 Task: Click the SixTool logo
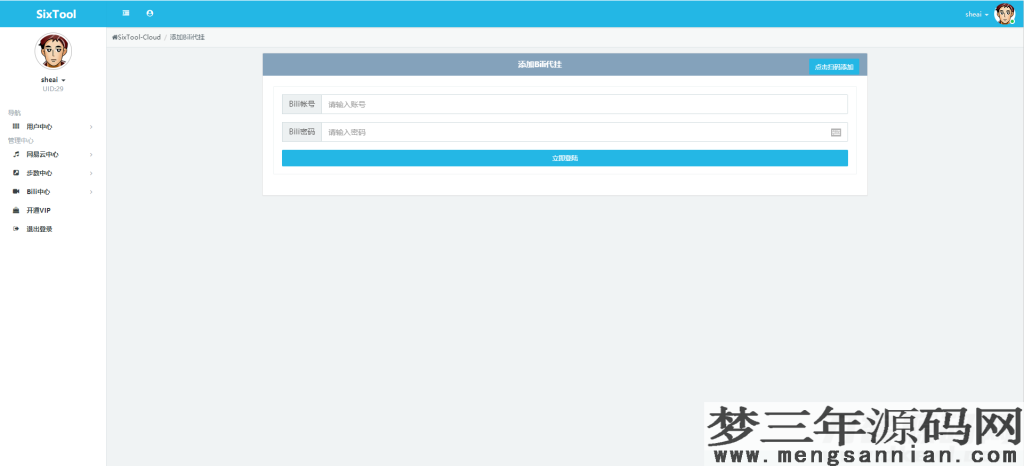(56, 14)
